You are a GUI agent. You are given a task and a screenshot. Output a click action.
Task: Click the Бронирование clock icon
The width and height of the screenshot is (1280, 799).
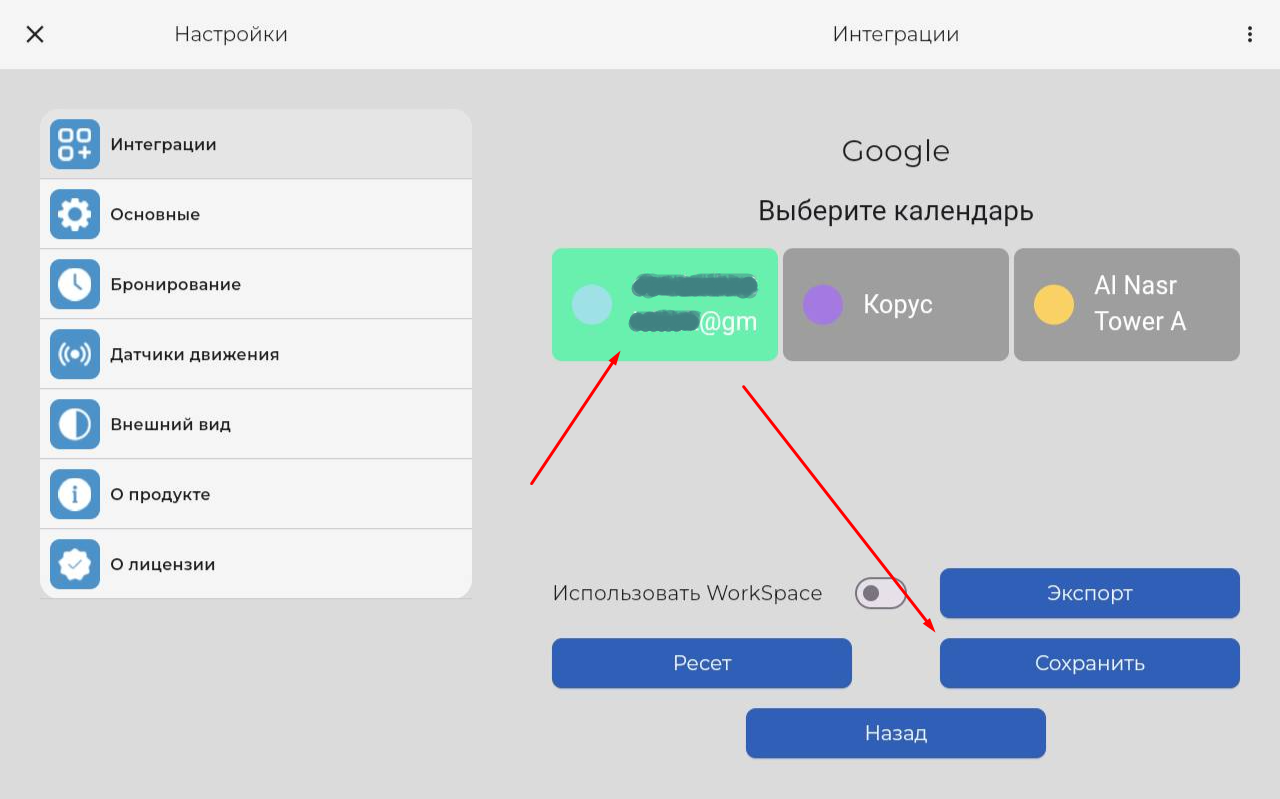tap(75, 284)
